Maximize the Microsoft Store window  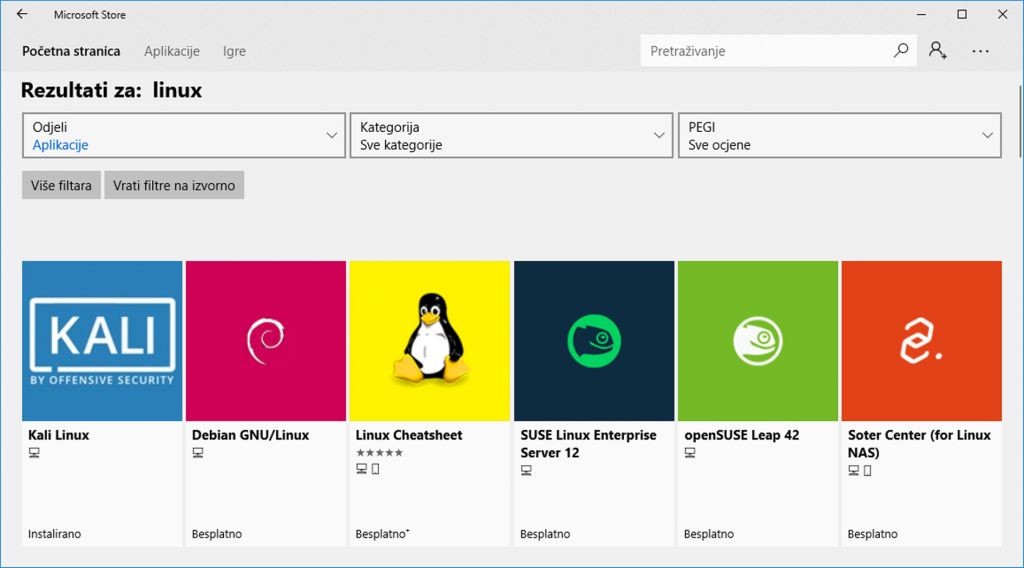coord(962,14)
